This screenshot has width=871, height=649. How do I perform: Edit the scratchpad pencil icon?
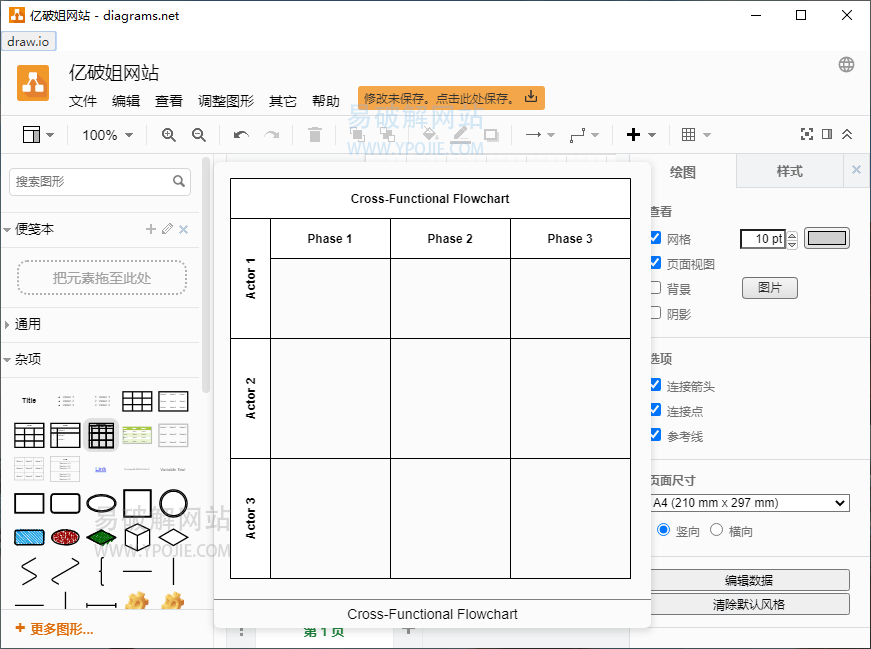[167, 229]
